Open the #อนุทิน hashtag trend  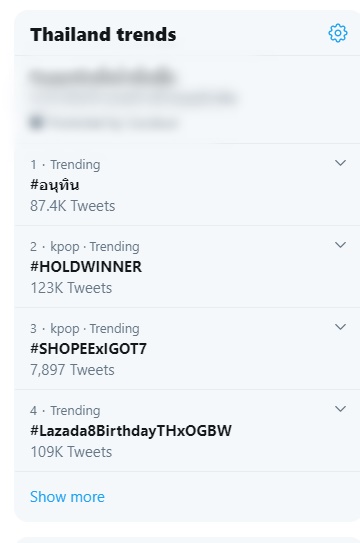click(55, 185)
